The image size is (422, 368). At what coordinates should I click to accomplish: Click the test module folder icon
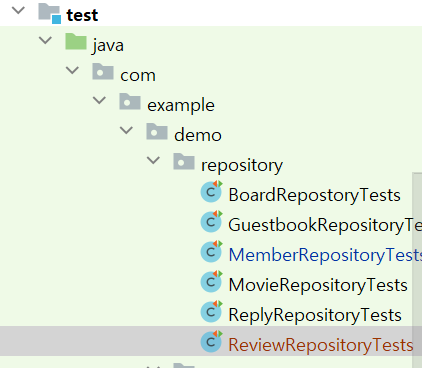point(50,14)
